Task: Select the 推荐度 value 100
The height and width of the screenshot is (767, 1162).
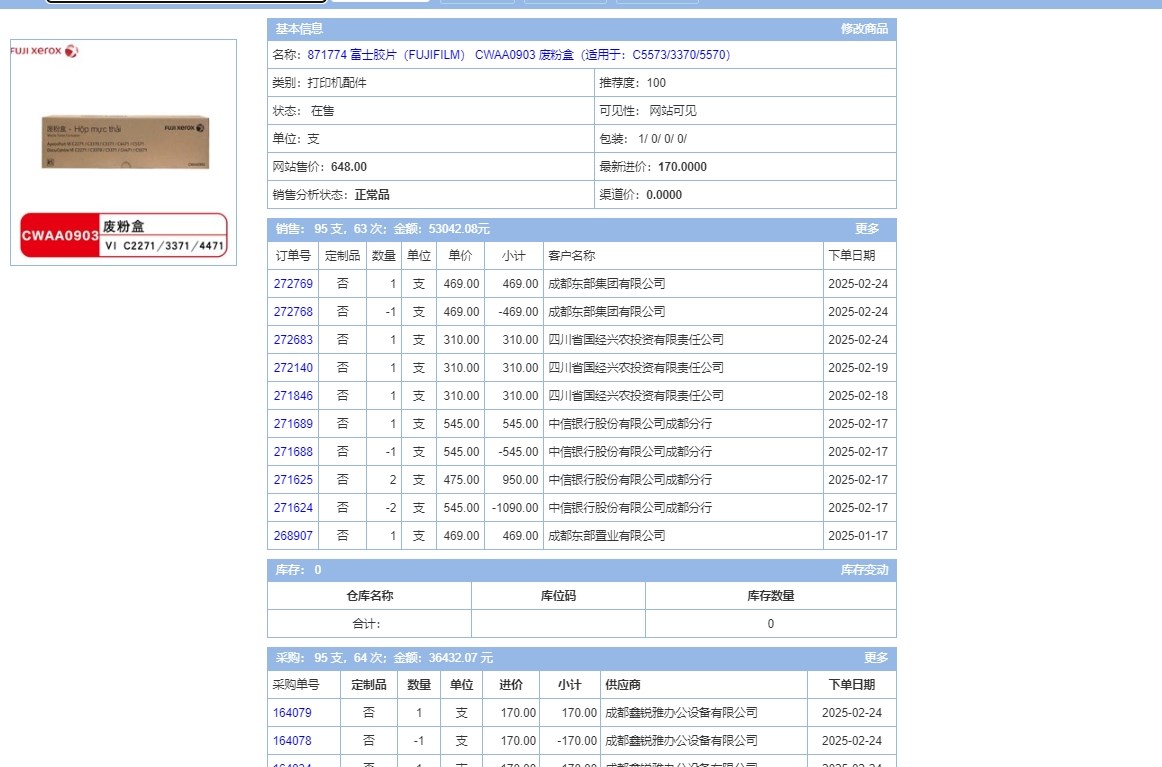Action: click(657, 83)
